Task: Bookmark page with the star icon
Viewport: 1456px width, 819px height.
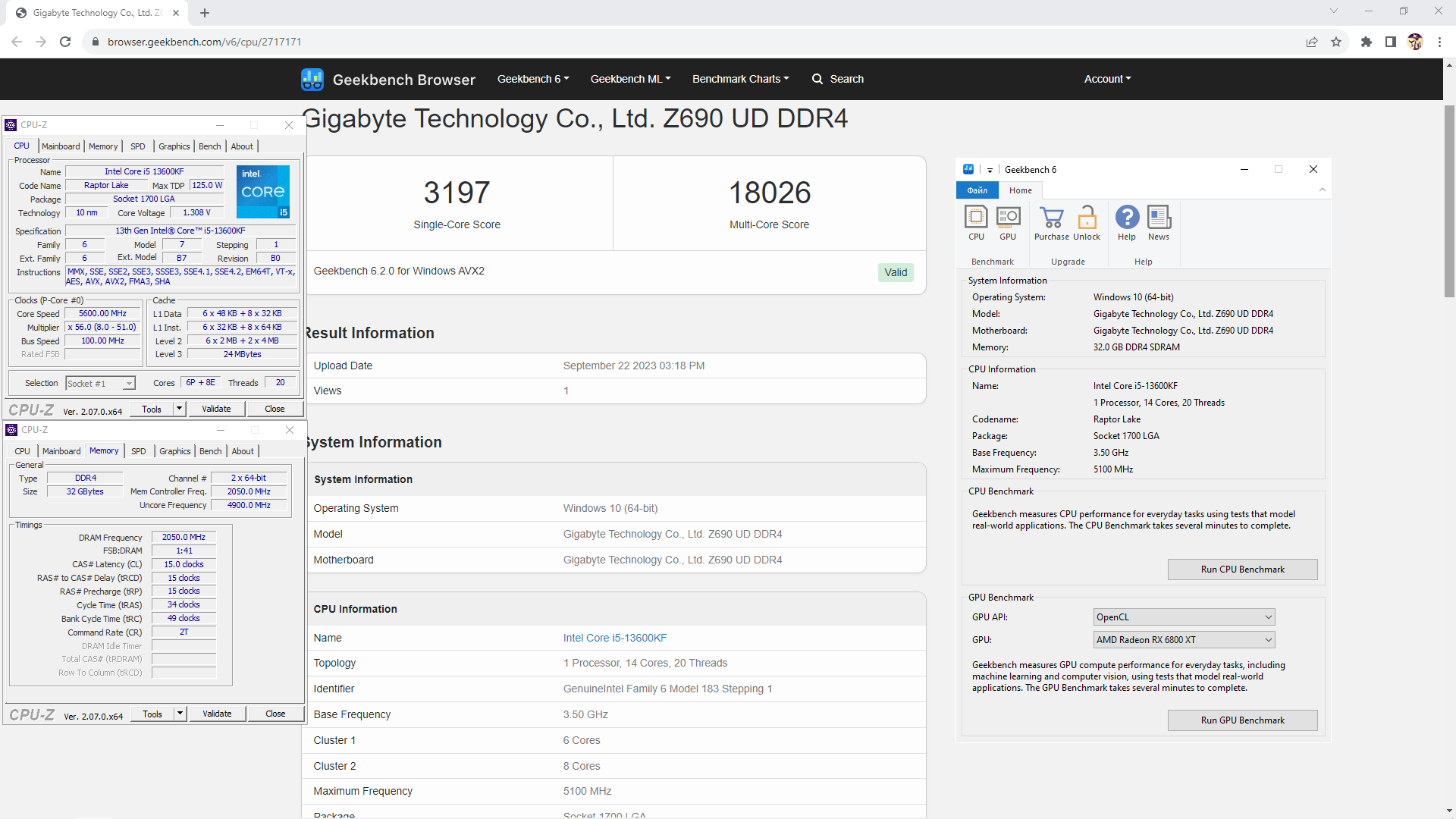Action: tap(1336, 42)
